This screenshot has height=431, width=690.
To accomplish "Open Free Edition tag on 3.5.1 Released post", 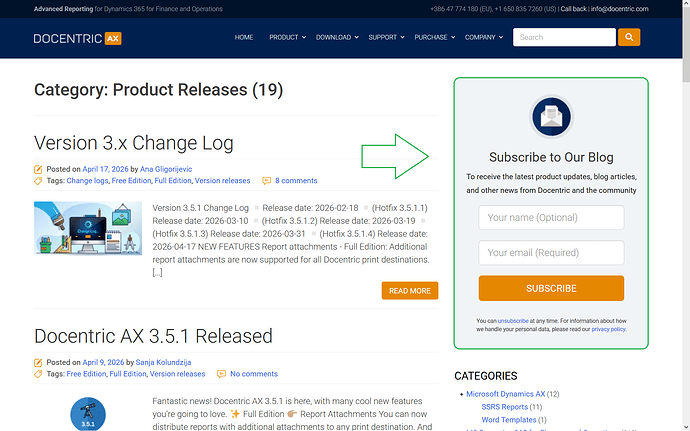I will [86, 374].
